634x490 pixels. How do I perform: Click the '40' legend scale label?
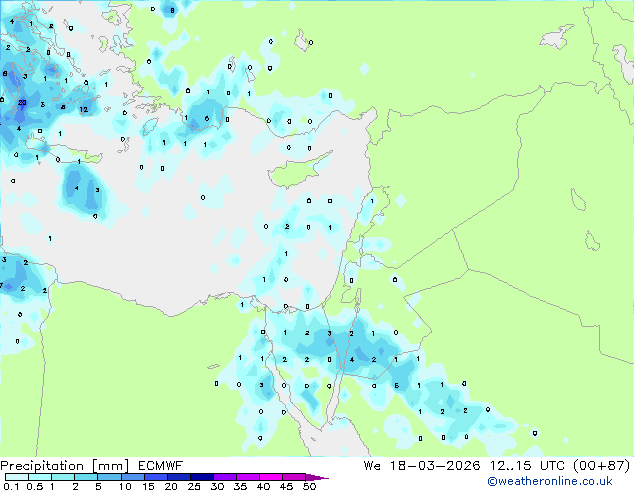point(263,486)
